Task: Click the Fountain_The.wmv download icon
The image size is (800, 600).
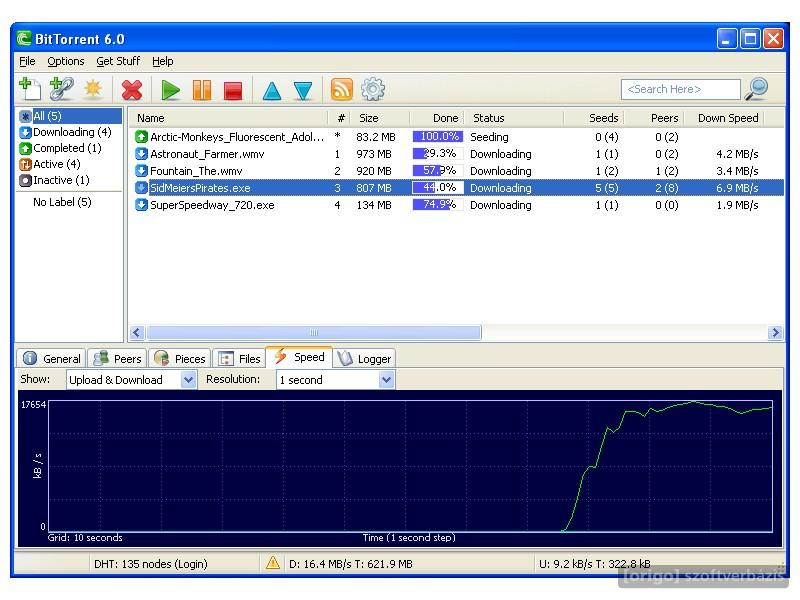Action: pyautogui.click(x=141, y=170)
